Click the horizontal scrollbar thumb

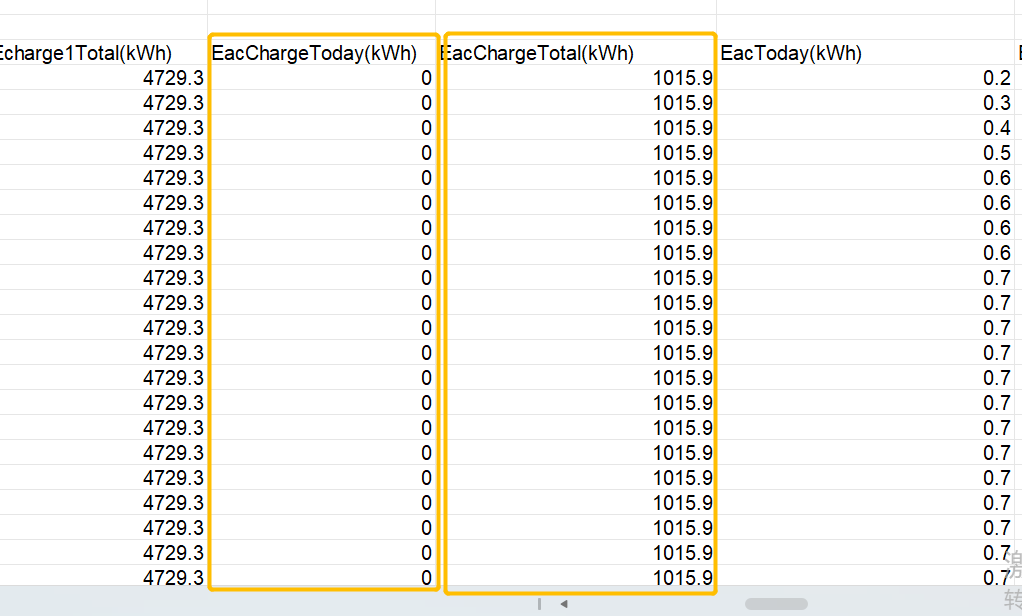tap(776, 604)
